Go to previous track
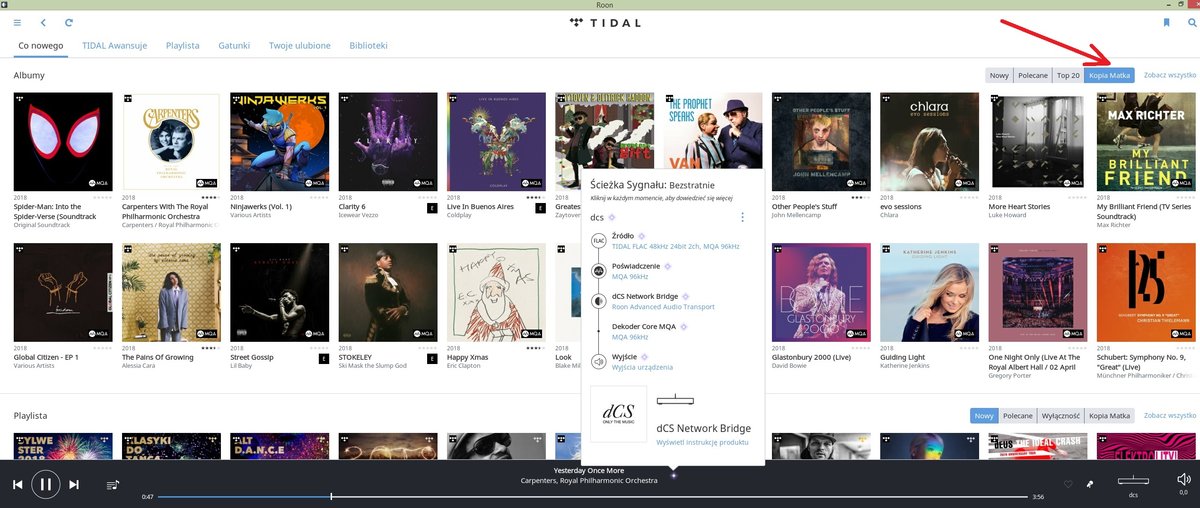 click(x=17, y=484)
